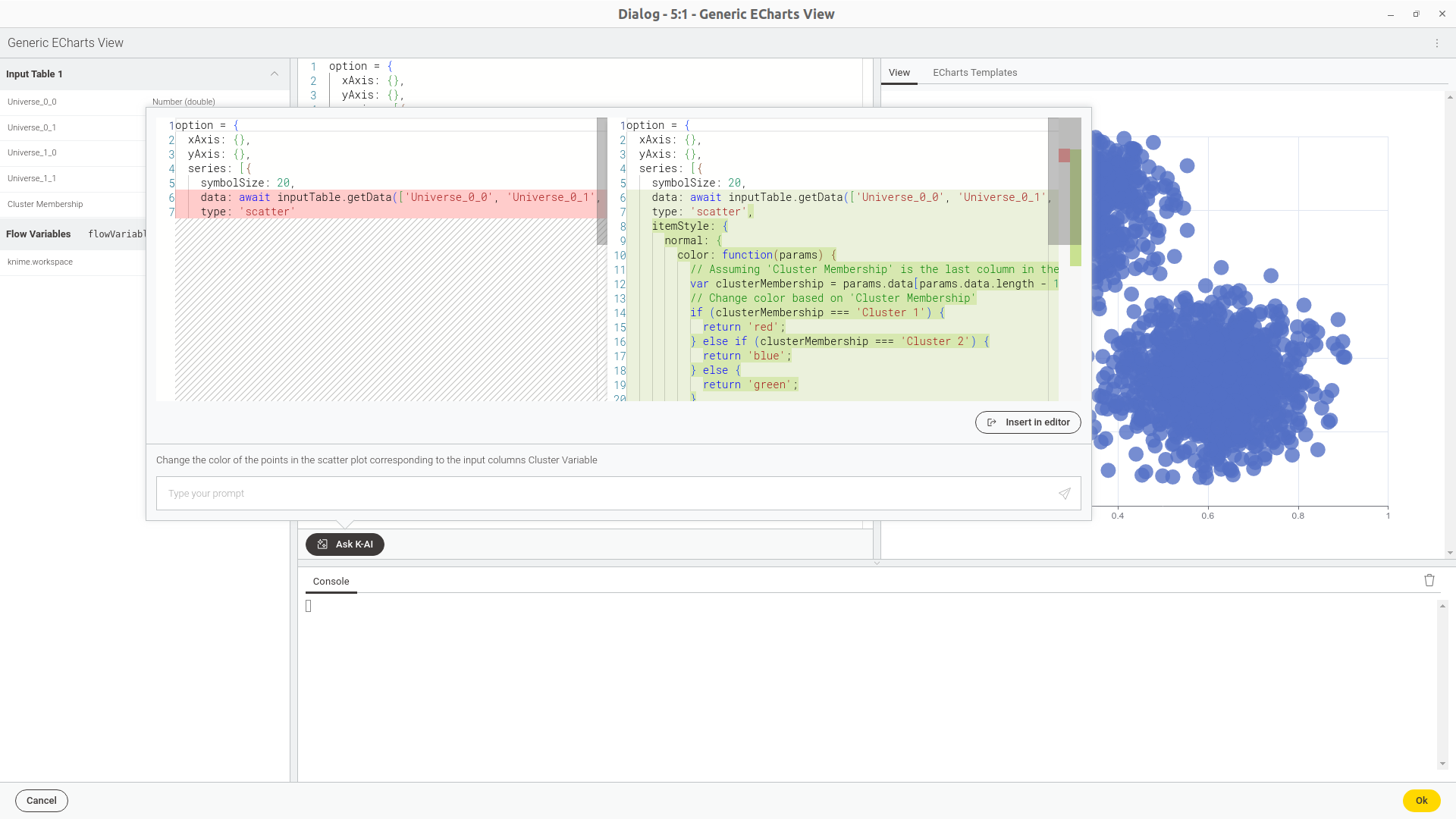Click the trash/clear console icon

1429,580
